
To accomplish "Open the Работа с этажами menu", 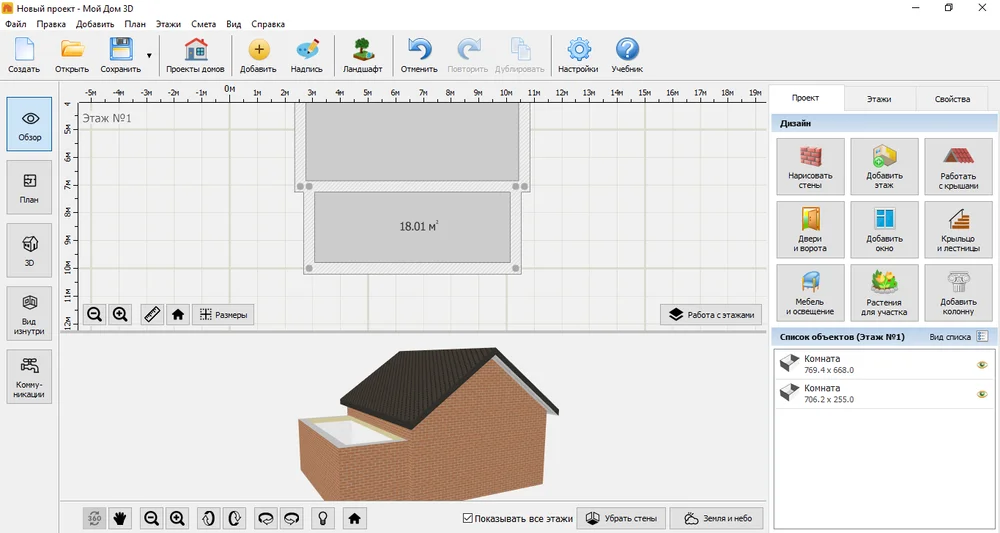I will pos(711,314).
